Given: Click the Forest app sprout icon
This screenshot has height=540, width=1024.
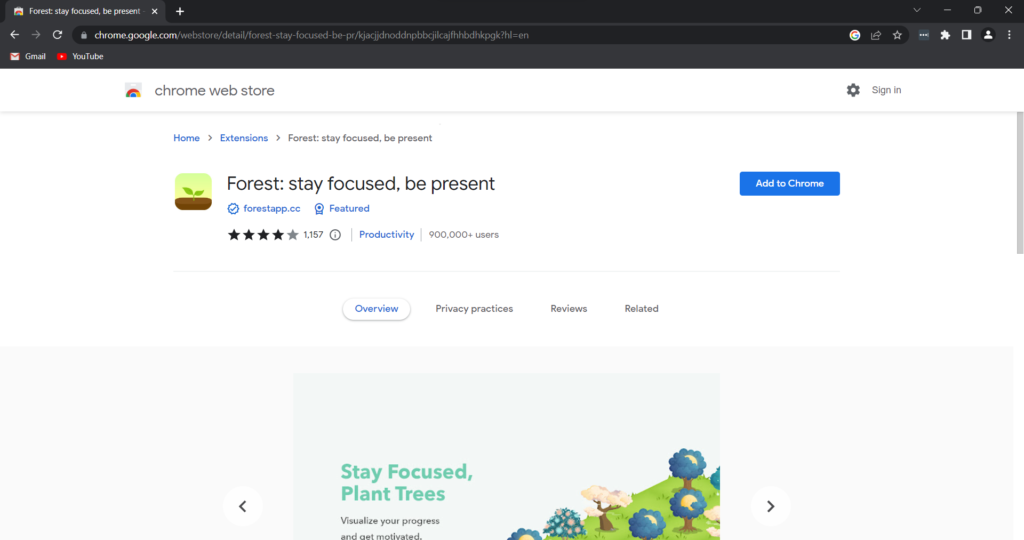Looking at the screenshot, I should 193,191.
